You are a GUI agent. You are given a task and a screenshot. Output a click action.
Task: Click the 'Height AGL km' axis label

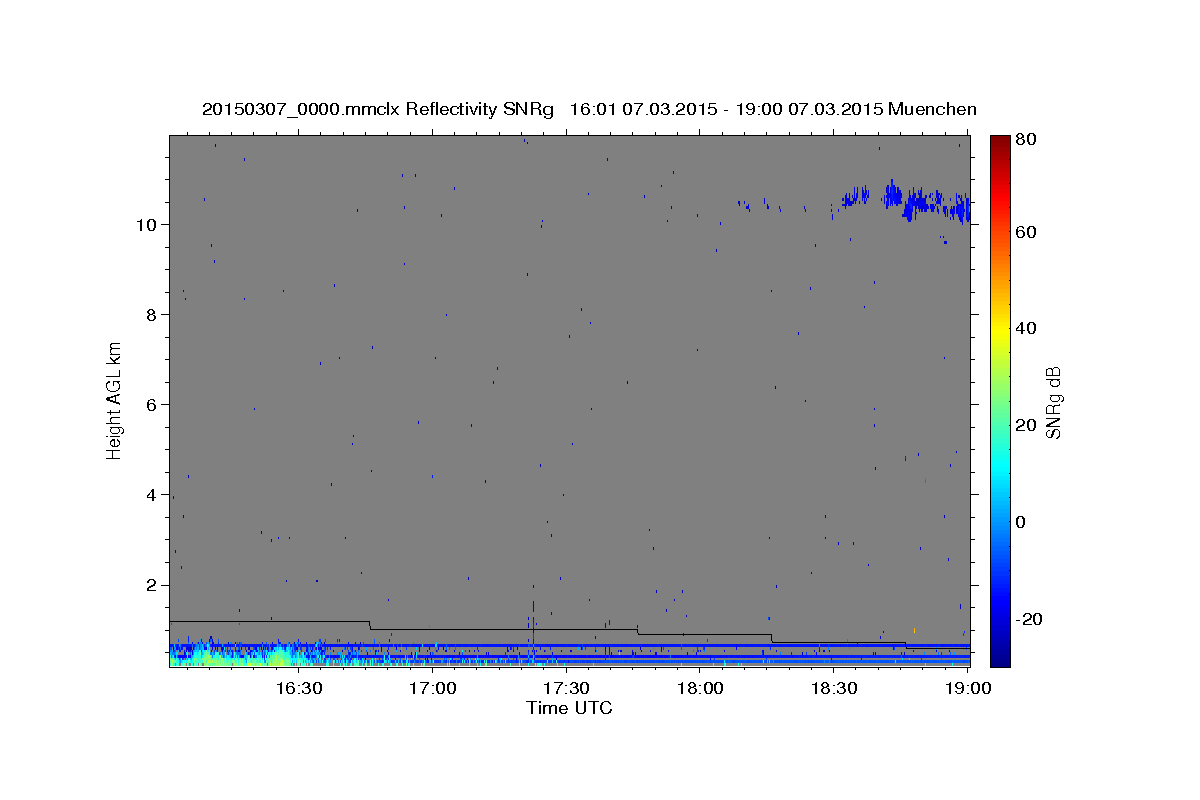point(114,400)
